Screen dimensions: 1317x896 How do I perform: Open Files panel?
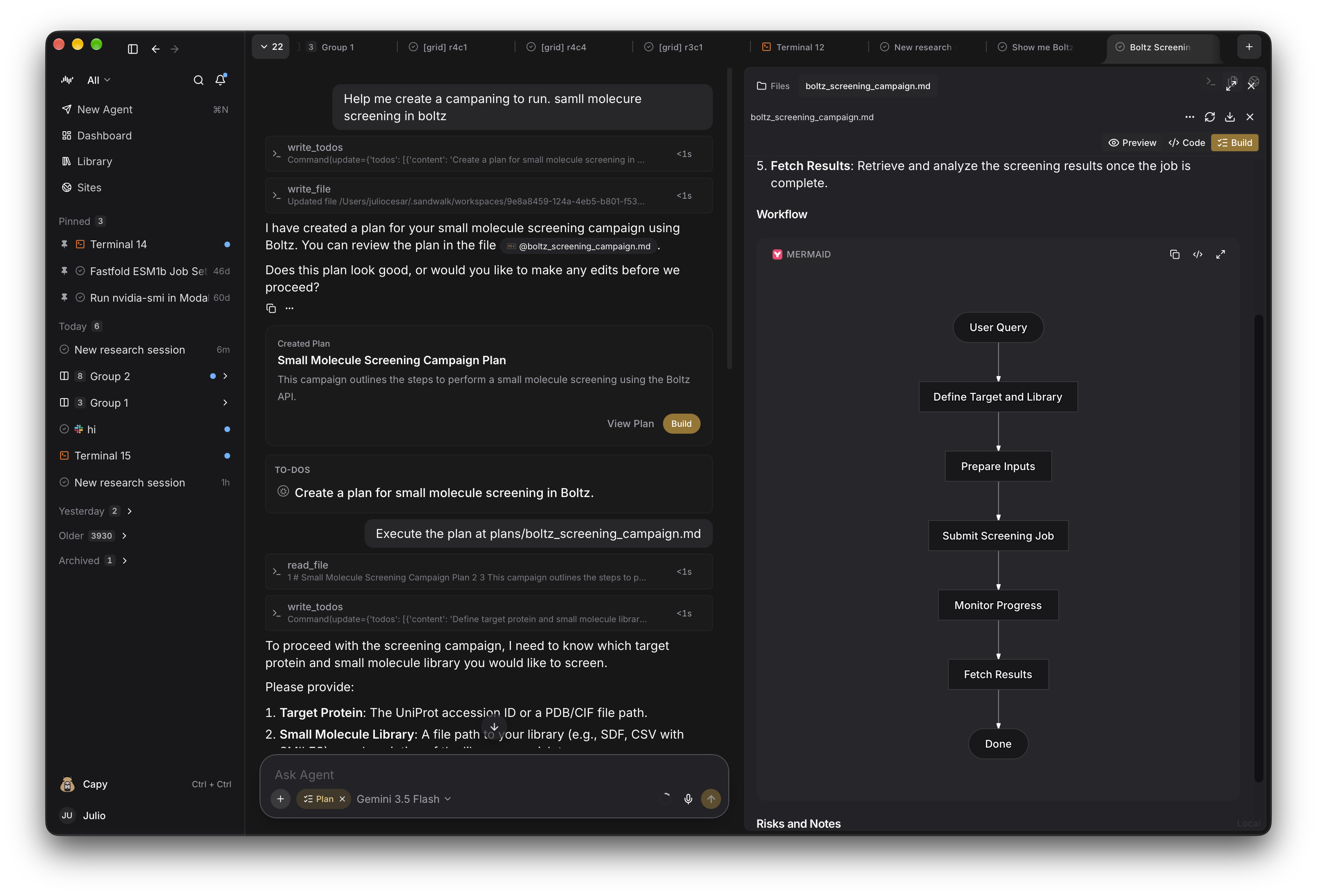click(x=773, y=86)
